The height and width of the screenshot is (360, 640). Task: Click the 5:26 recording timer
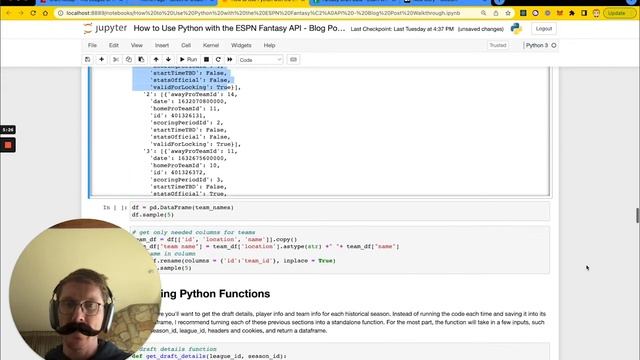click(x=8, y=130)
